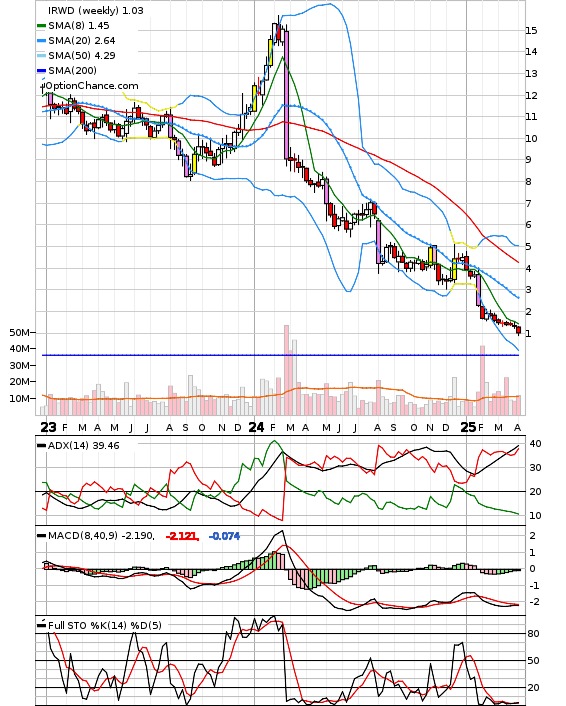Screen dimensions: 566x706
Task: Click the red MACD value -2.121
Action: 182,536
